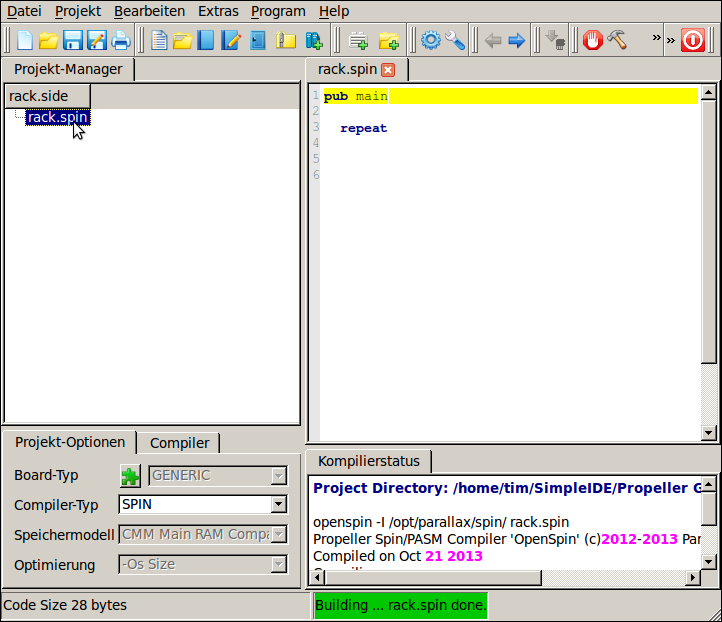Click the blue forward arrow icon
This screenshot has width=722, height=622.
click(517, 41)
